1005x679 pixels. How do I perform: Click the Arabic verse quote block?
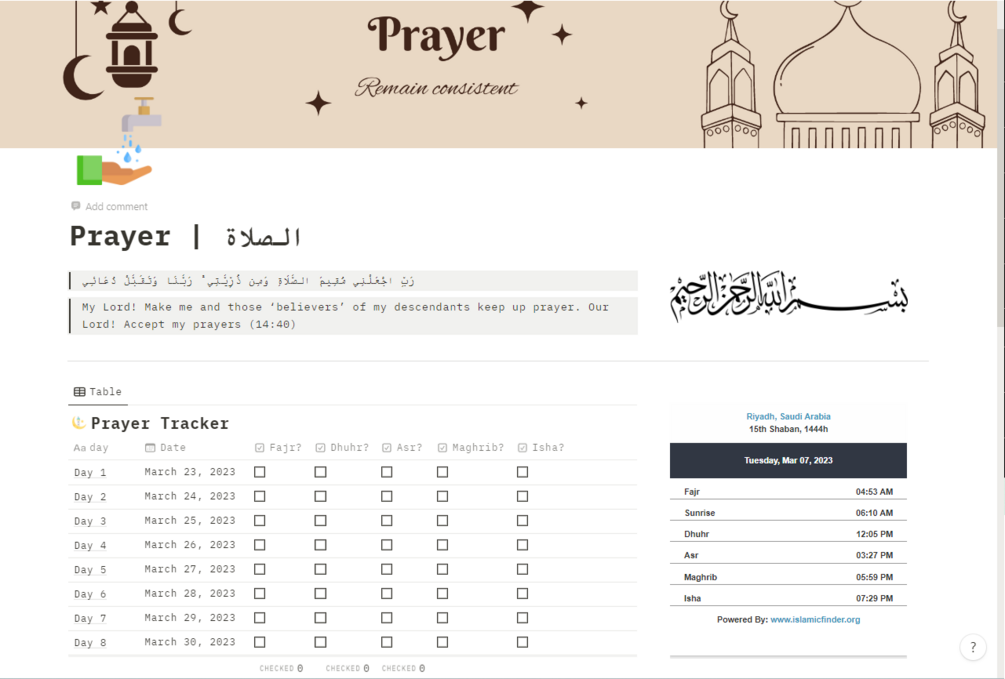pyautogui.click(x=353, y=281)
